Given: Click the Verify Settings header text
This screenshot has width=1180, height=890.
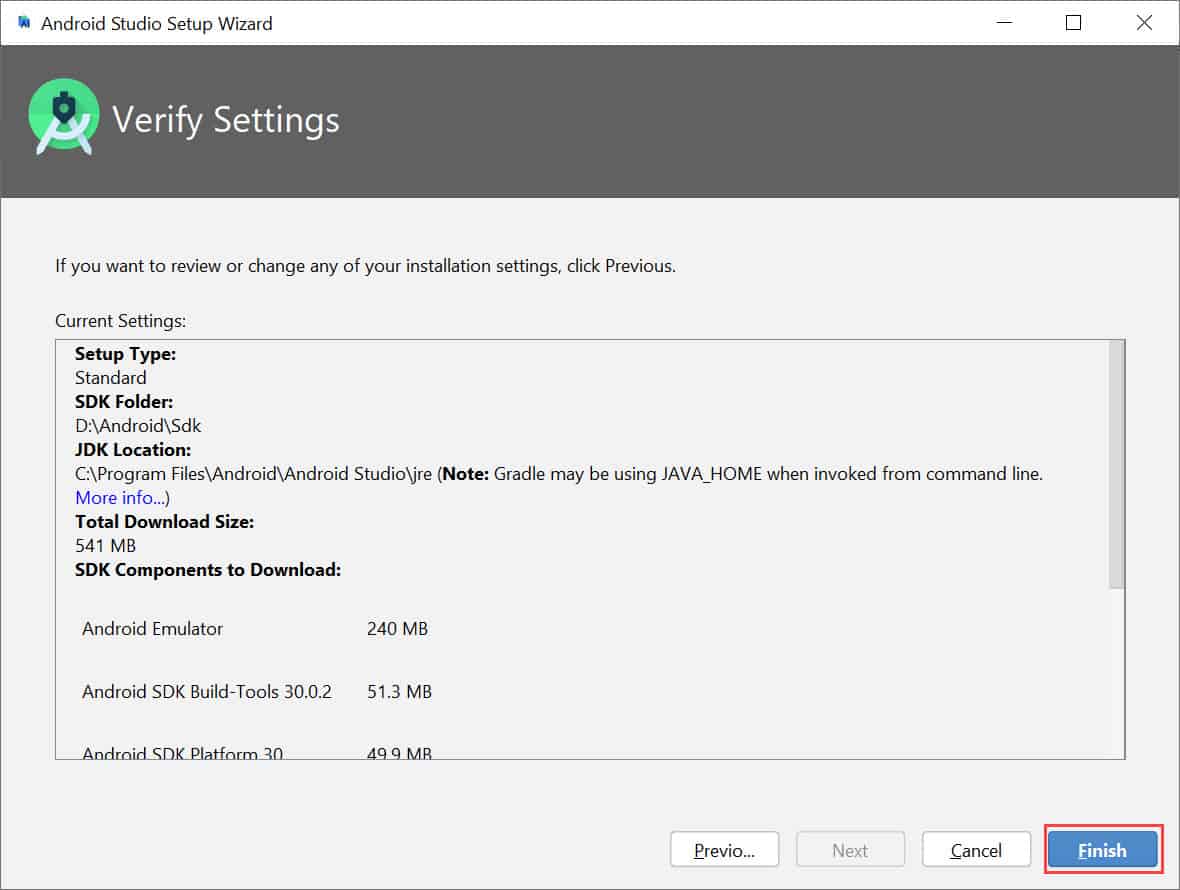Looking at the screenshot, I should [228, 119].
